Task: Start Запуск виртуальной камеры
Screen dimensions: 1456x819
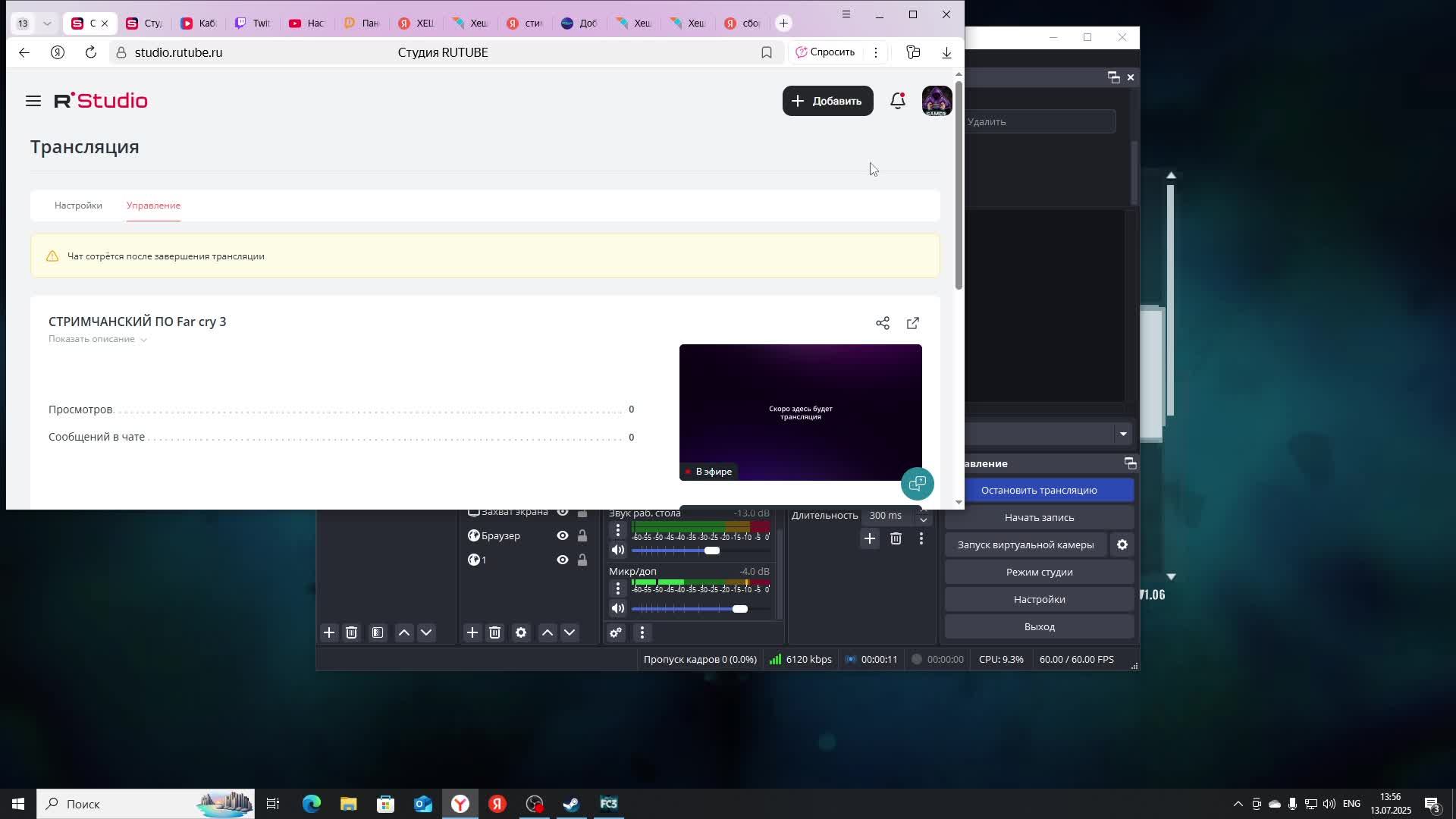Action: point(1025,544)
